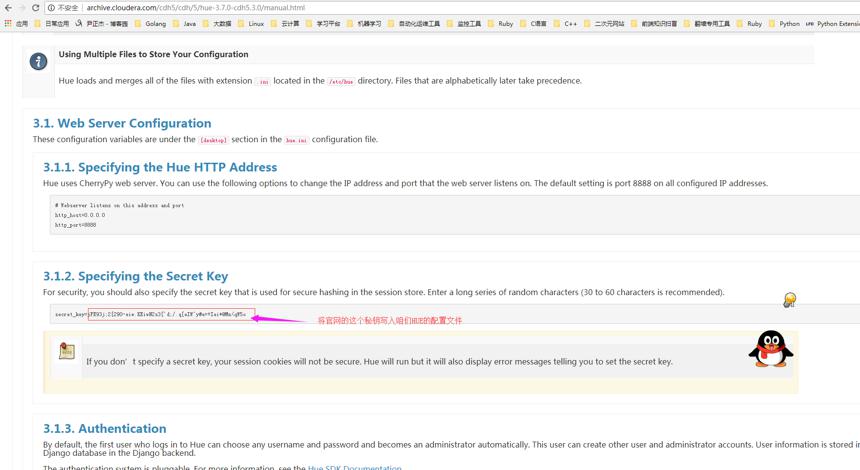This screenshot has width=860, height=470.
Task: Open the Golang bookmark folder
Action: point(150,24)
